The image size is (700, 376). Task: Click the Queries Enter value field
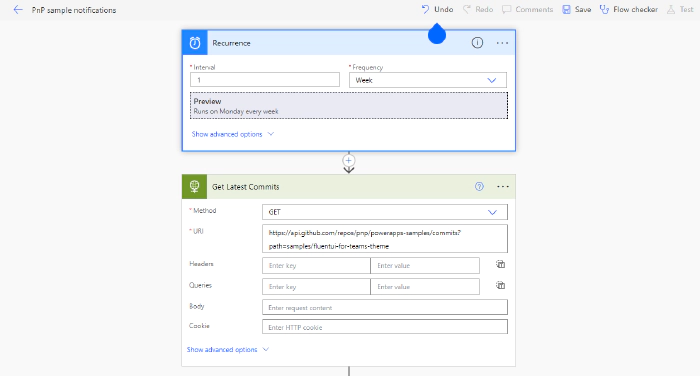coord(425,287)
